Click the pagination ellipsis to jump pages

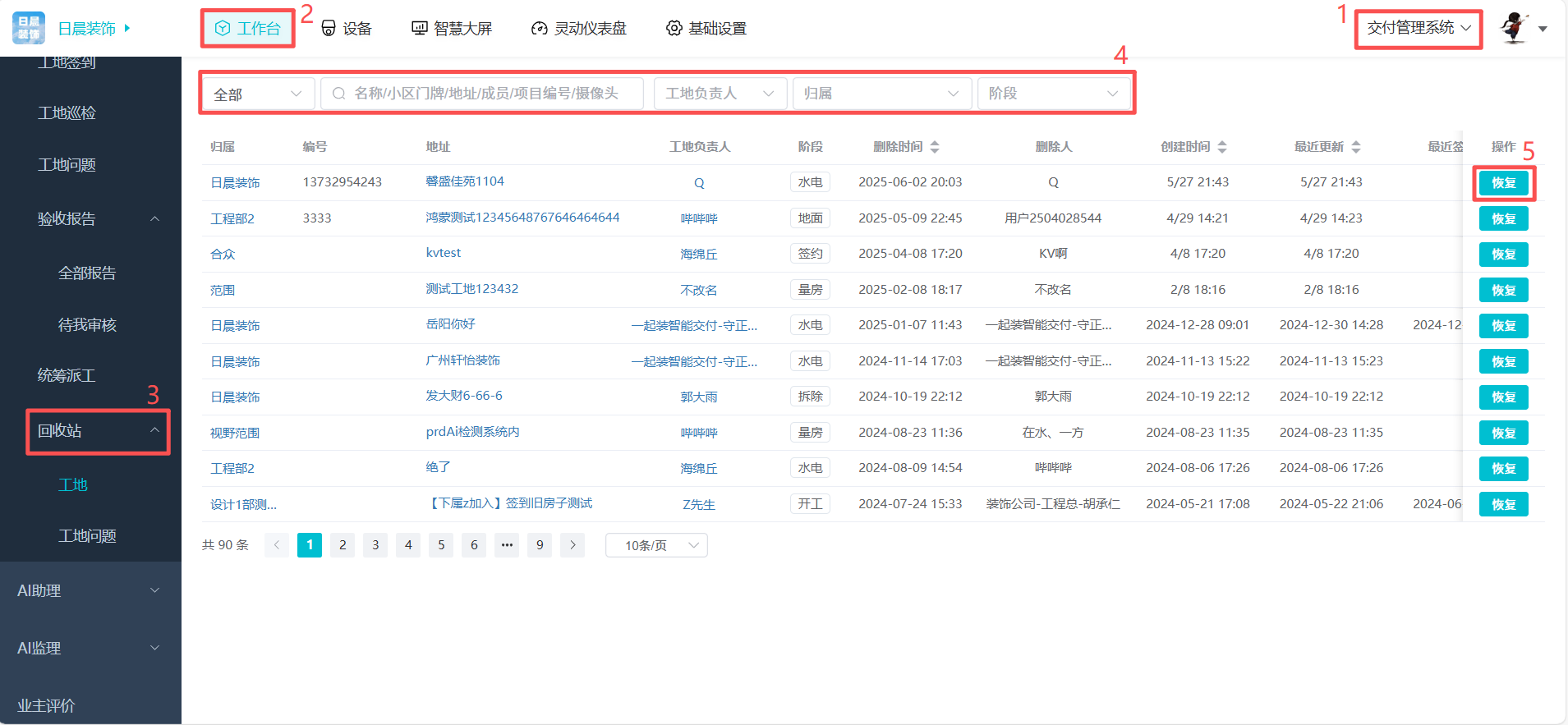pyautogui.click(x=507, y=545)
